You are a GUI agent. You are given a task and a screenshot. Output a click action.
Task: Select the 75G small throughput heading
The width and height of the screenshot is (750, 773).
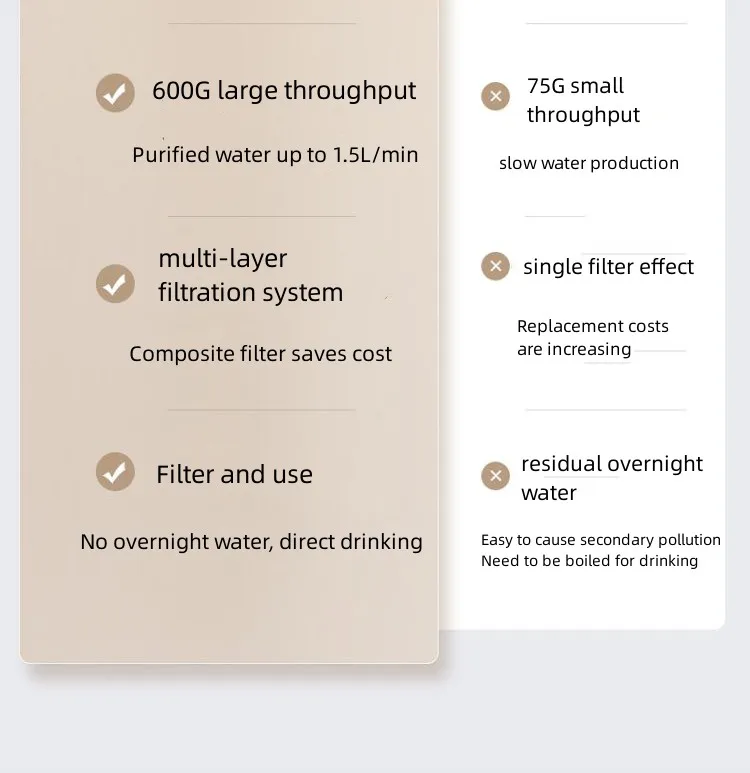(583, 100)
